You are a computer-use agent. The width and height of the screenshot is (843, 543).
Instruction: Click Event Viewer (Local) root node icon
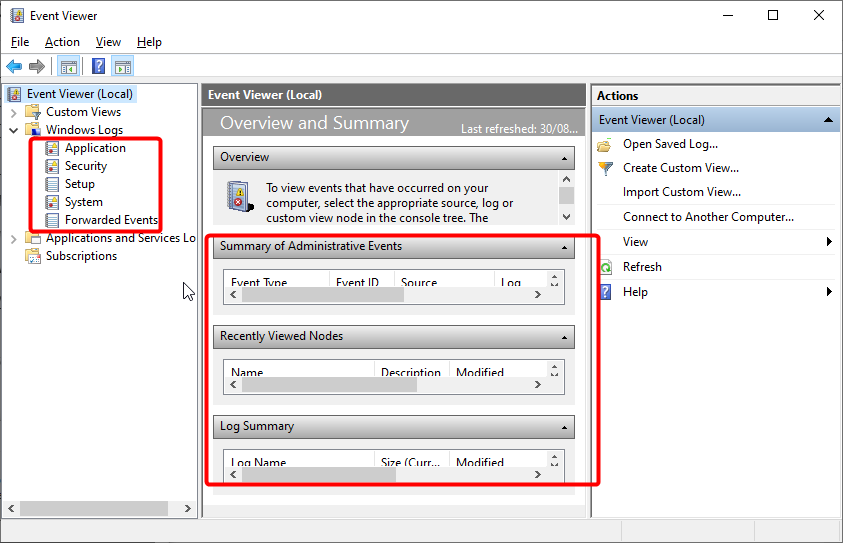pyautogui.click(x=15, y=94)
